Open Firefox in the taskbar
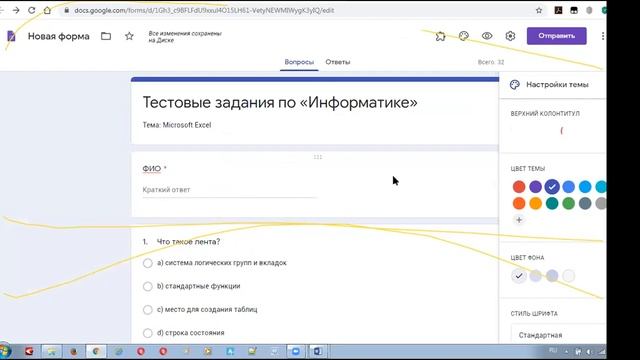Screen dimensions: 640x360 (x=74, y=351)
